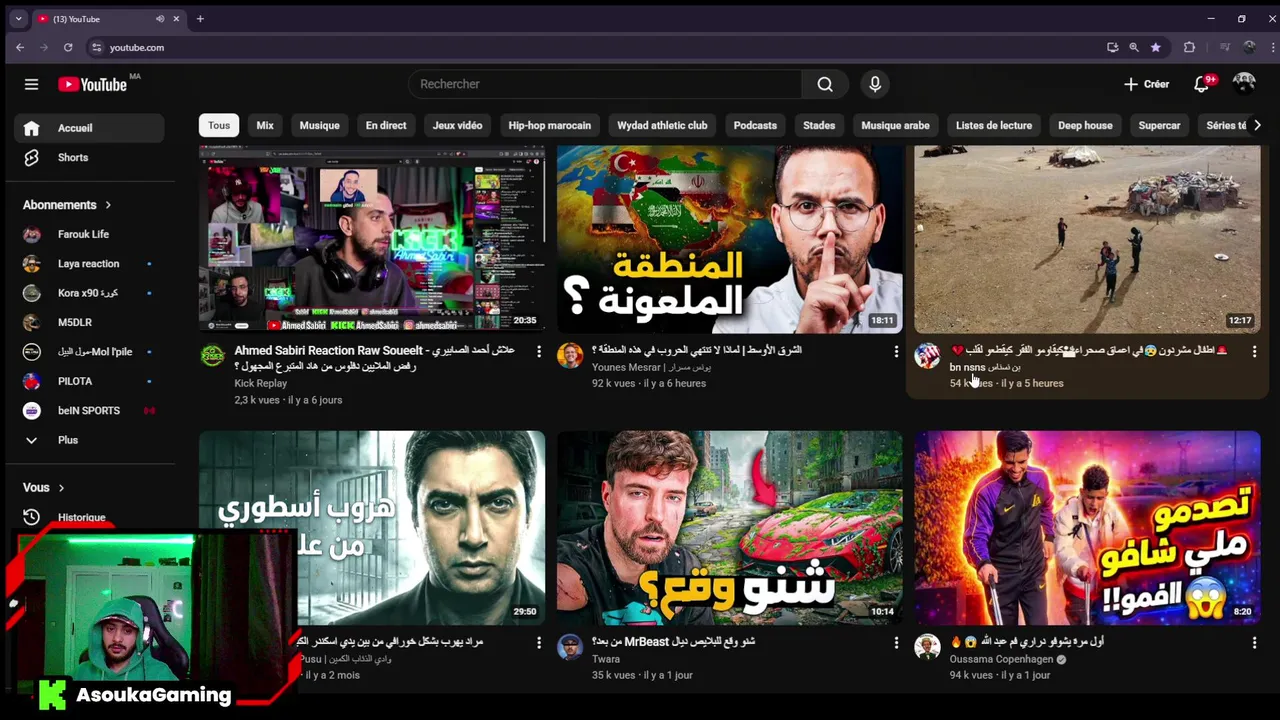Open beIN SPORTS channel avatar

click(x=32, y=411)
